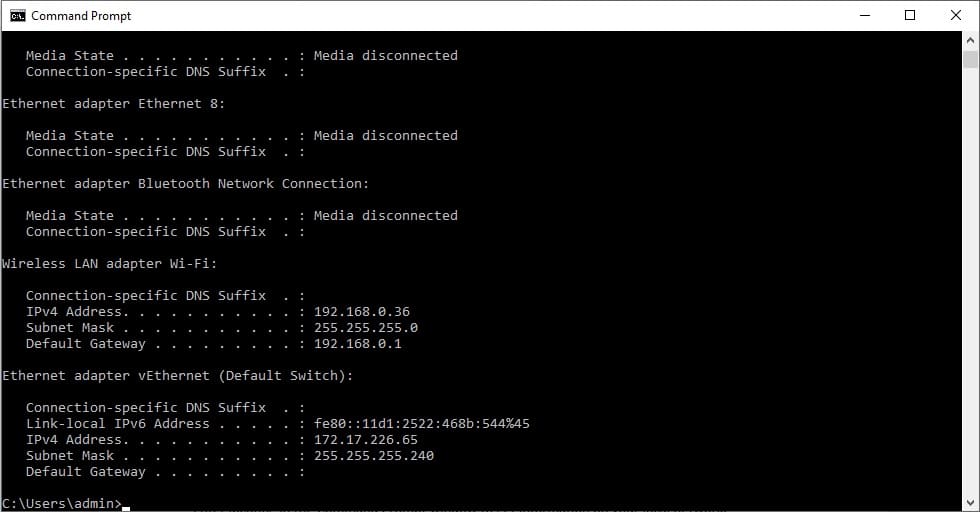Click the Ethernet adapter vEthernet (Default Switch) heading
The height and width of the screenshot is (512, 980).
(x=178, y=375)
